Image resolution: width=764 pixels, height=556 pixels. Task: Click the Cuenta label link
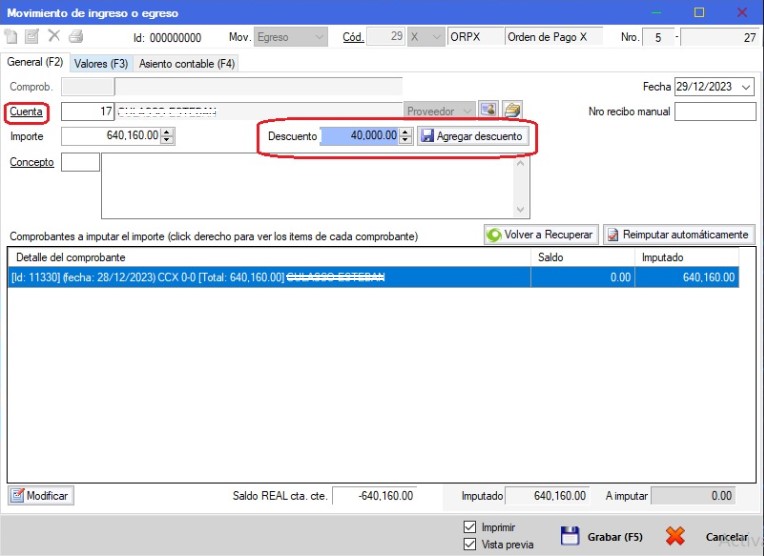point(26,111)
